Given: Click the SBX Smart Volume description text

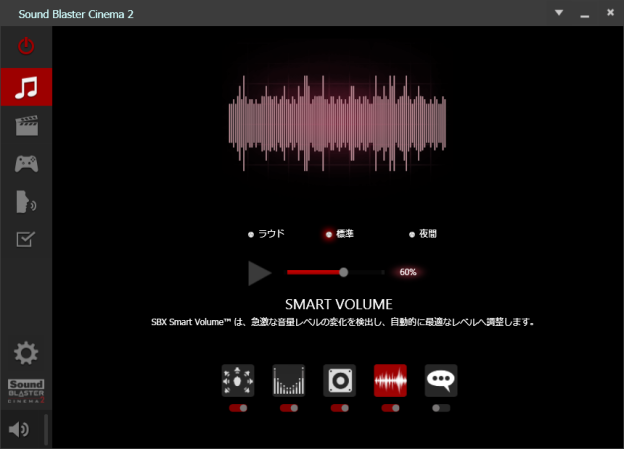Looking at the screenshot, I should click(342, 322).
